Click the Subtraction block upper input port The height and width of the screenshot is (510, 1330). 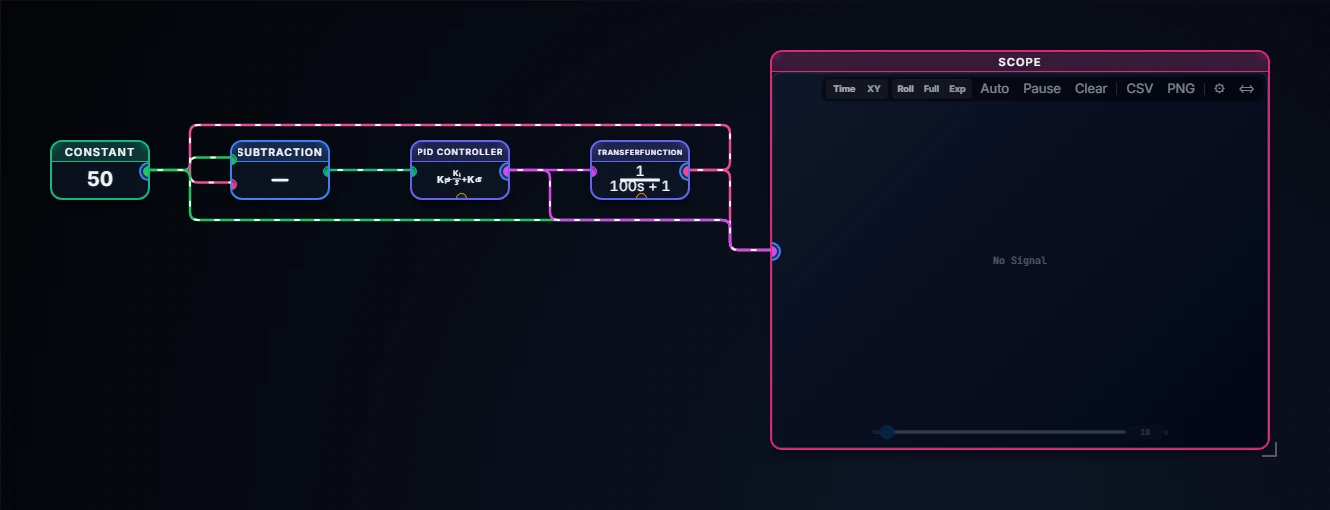coord(233,159)
